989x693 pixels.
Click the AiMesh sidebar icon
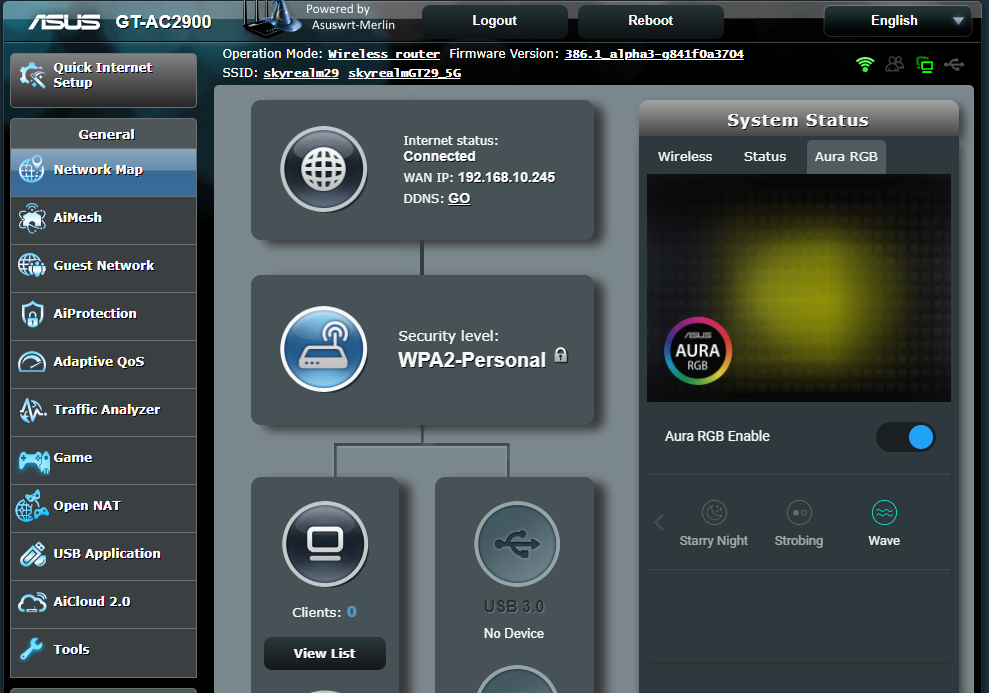(x=32, y=218)
